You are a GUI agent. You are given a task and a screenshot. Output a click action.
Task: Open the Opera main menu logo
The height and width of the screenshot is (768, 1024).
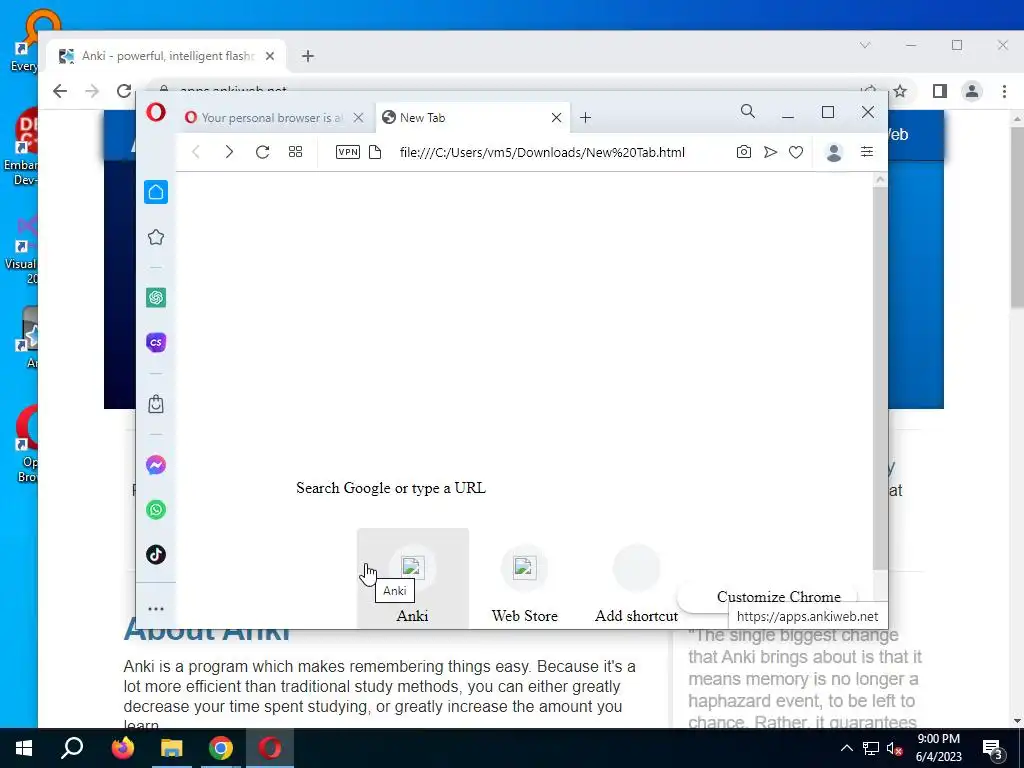[x=155, y=112]
